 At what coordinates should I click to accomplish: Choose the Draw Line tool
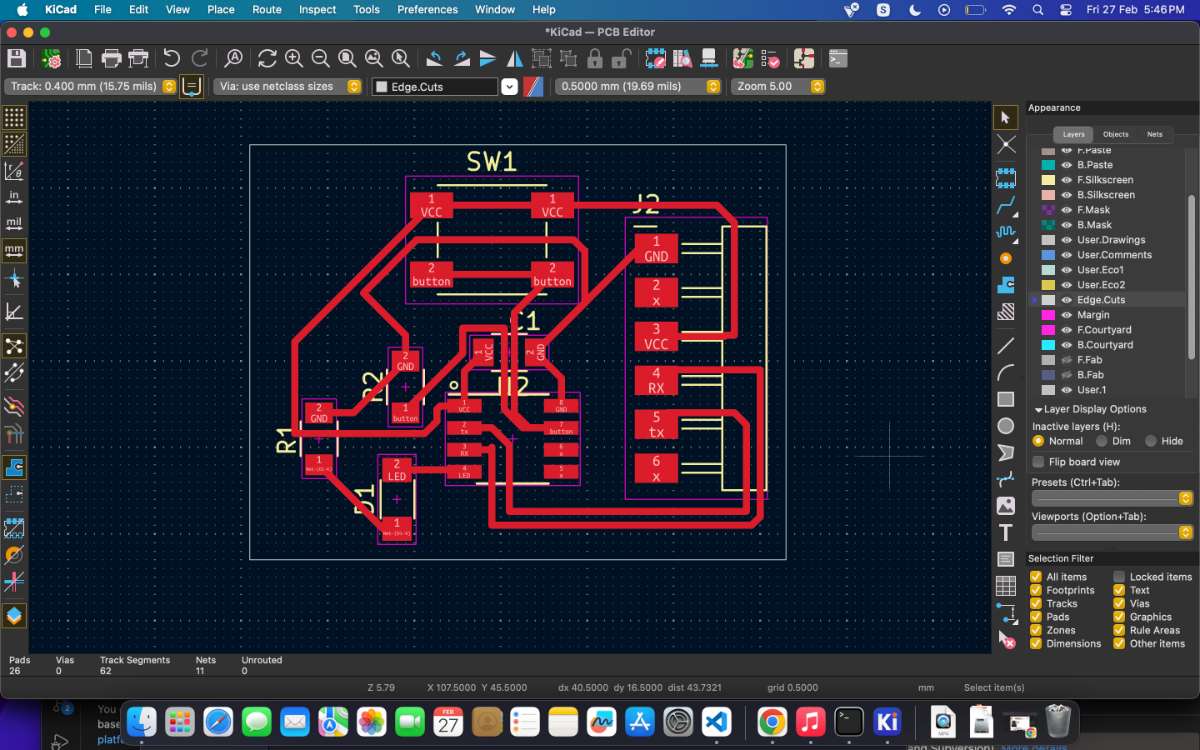[x=1006, y=346]
